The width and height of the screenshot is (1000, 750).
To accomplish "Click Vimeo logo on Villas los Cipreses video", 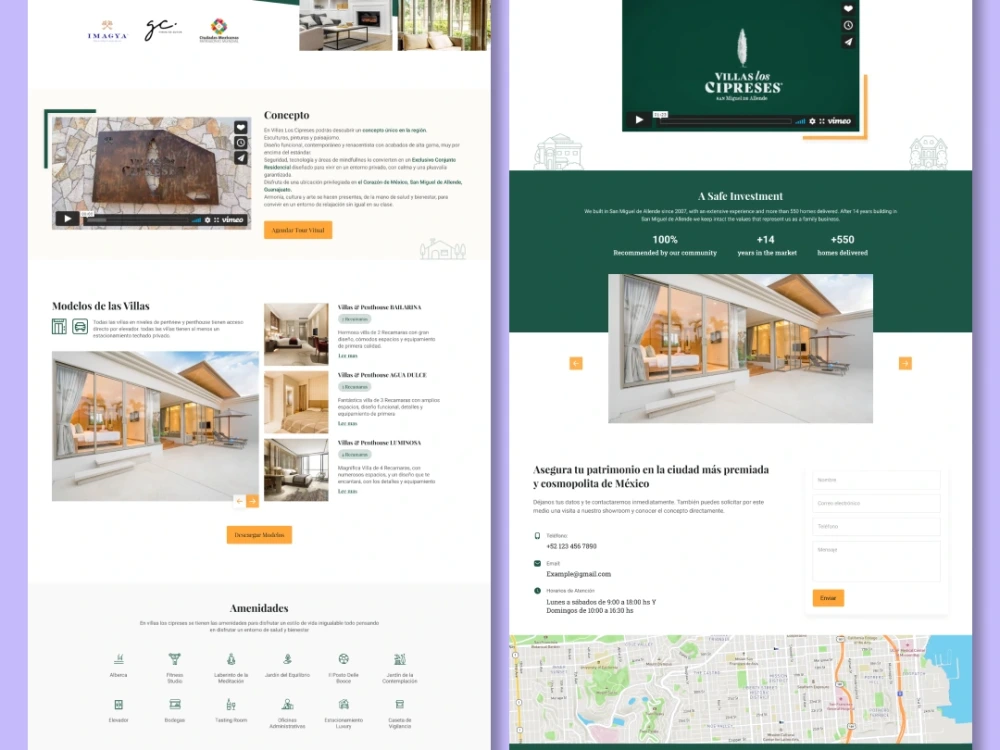I will pyautogui.click(x=839, y=121).
